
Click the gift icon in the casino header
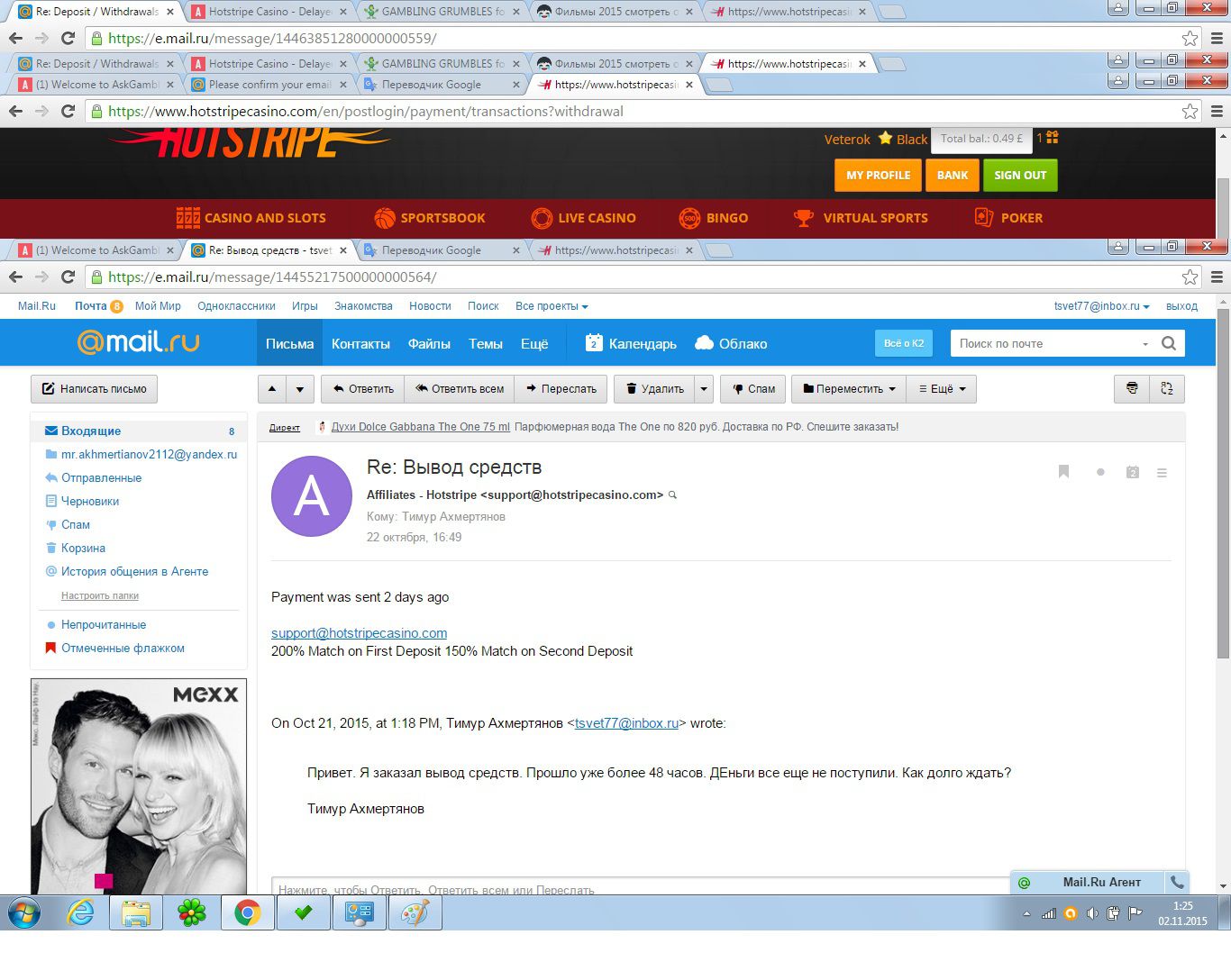tap(1053, 138)
